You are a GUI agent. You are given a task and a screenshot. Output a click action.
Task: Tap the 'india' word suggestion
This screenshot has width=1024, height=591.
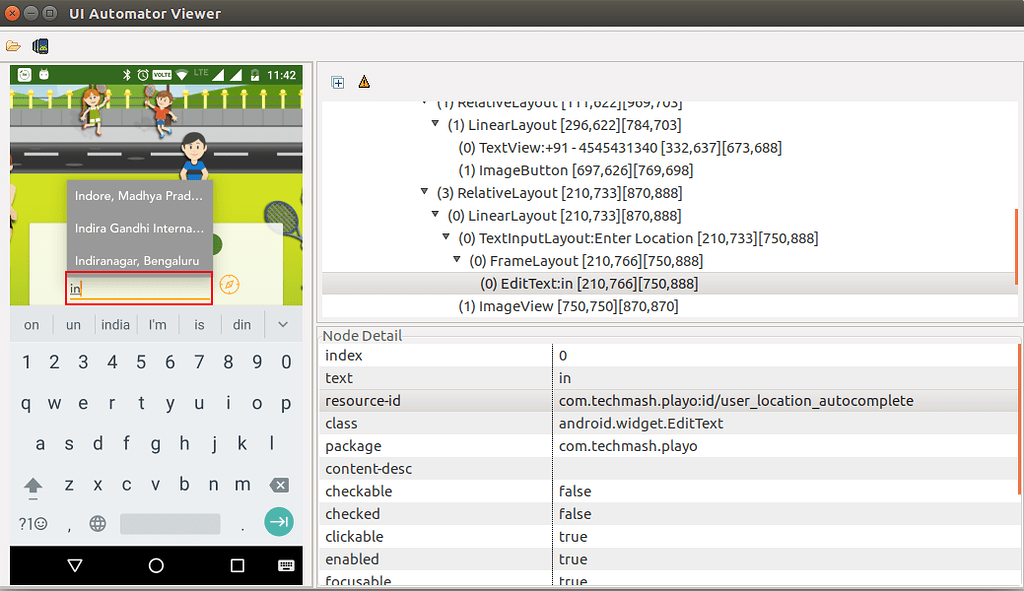(x=116, y=325)
